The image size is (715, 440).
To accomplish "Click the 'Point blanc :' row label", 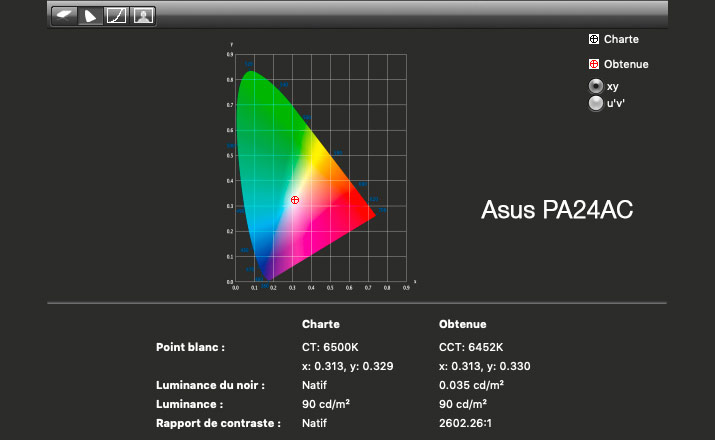I will [x=190, y=347].
